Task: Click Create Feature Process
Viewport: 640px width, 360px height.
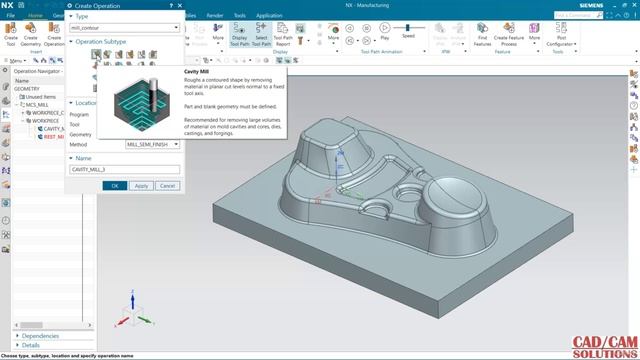Action: click(x=509, y=34)
